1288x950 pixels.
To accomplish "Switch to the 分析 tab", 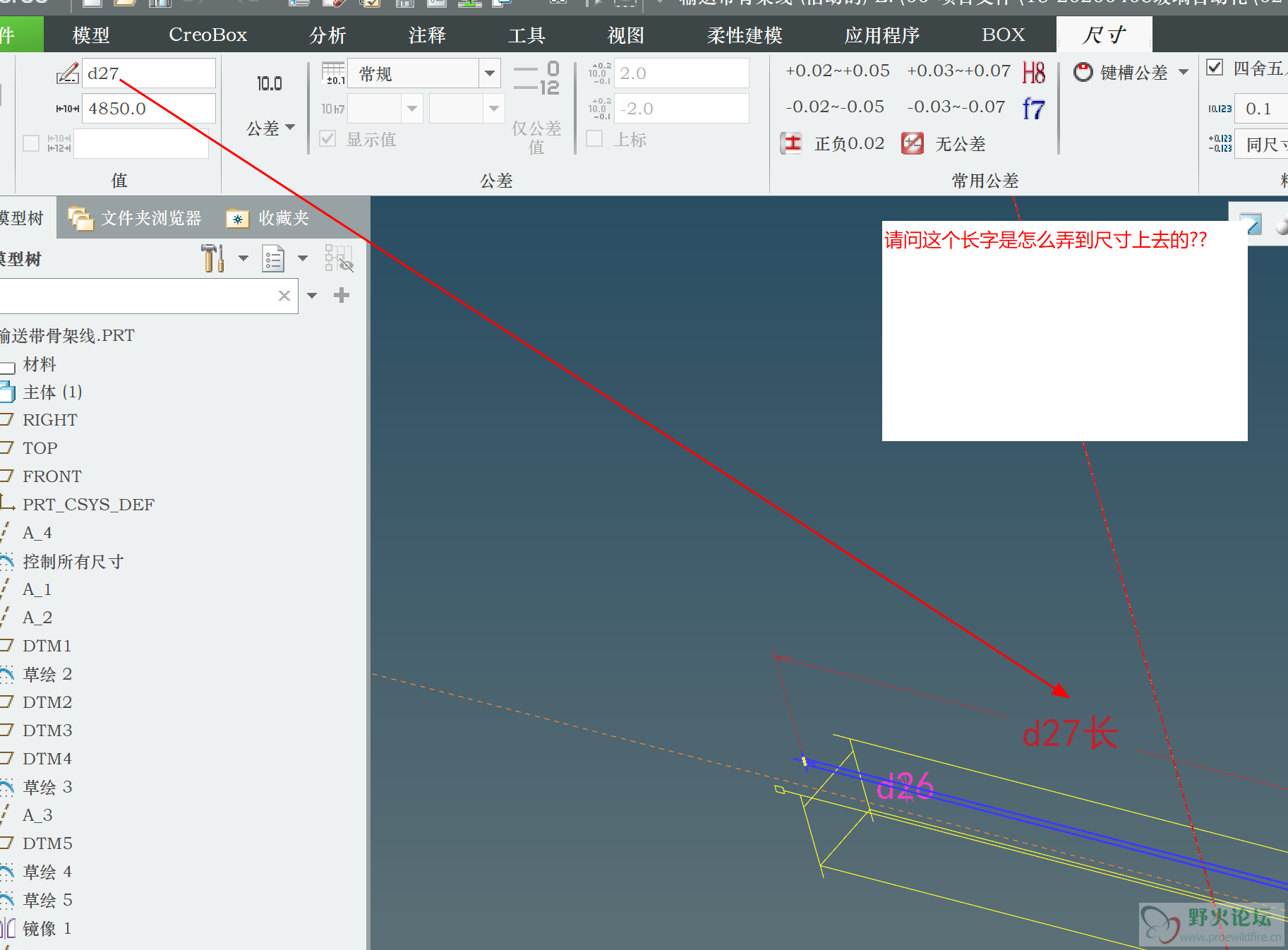I will click(328, 35).
